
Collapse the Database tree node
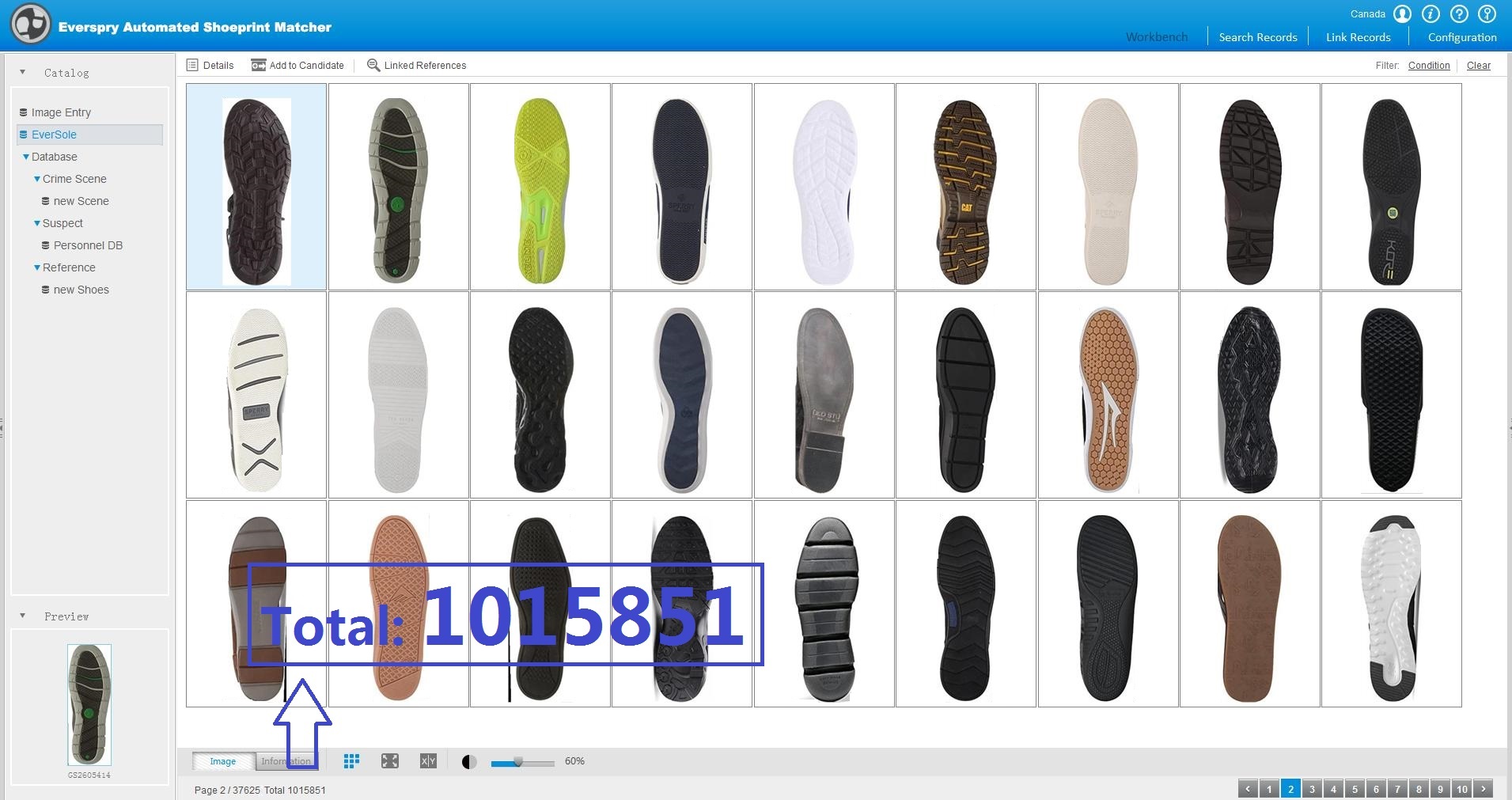click(x=26, y=157)
